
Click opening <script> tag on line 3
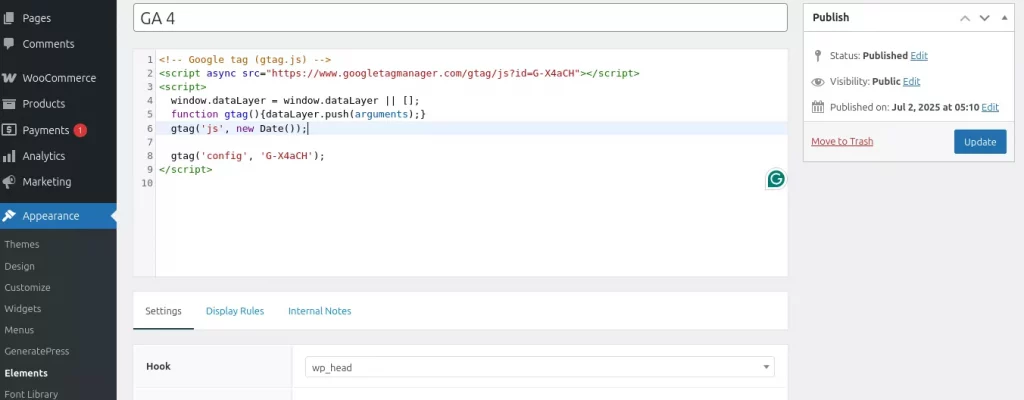pyautogui.click(x=183, y=87)
